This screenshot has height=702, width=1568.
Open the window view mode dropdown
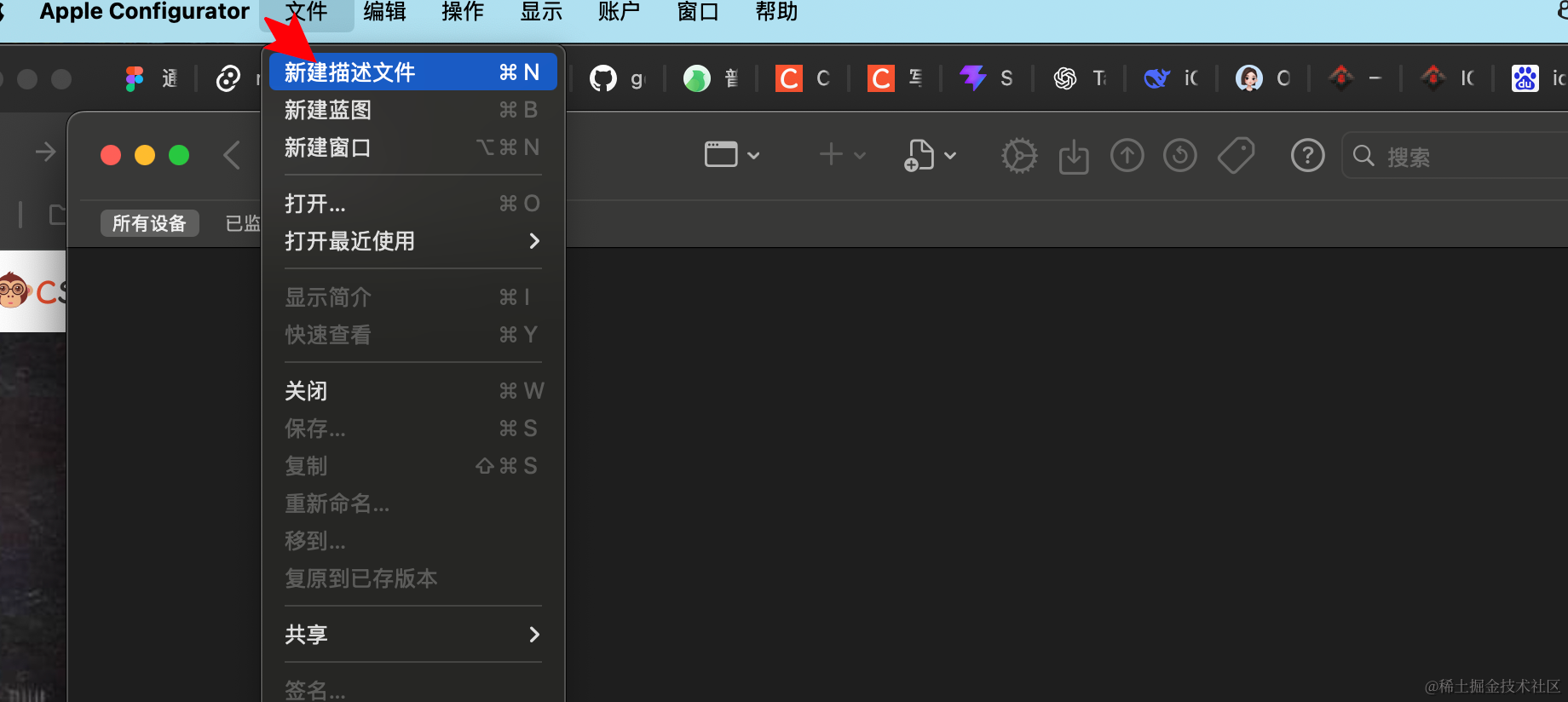[x=732, y=155]
